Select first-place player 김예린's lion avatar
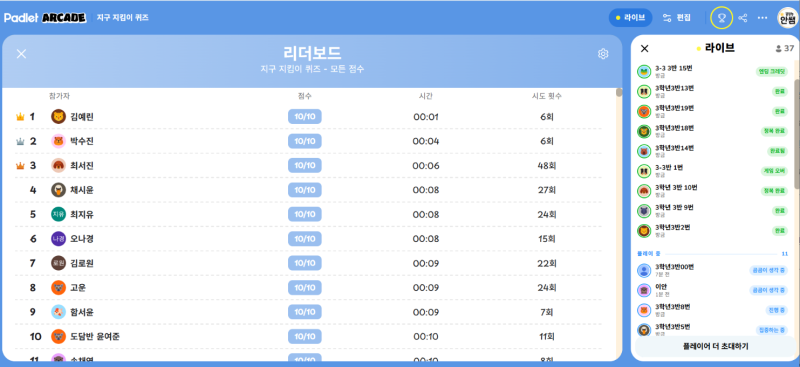The image size is (800, 367). tap(58, 117)
